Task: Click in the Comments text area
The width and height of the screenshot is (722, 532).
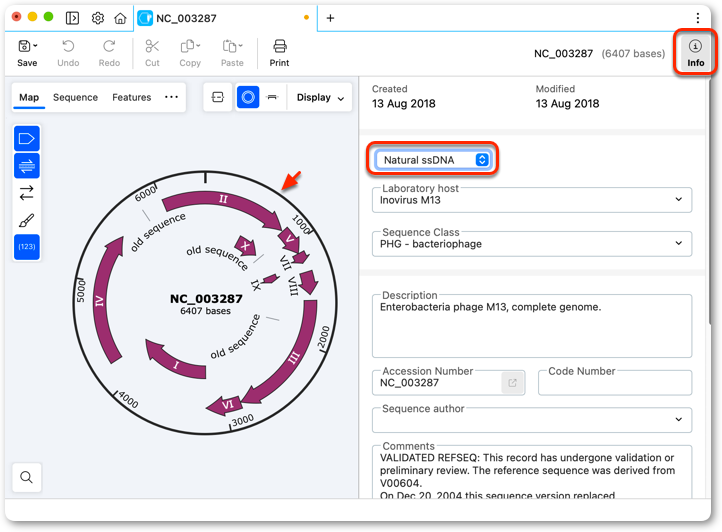Action: click(x=532, y=473)
